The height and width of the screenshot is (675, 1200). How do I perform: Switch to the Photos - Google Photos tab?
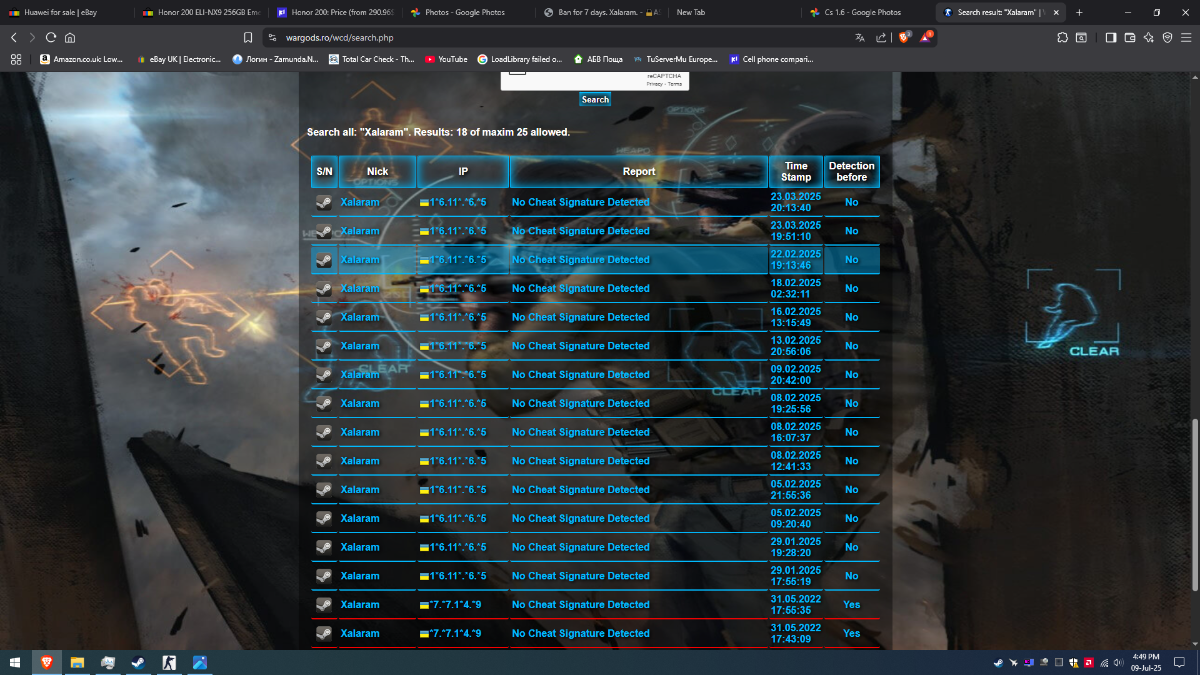click(468, 12)
